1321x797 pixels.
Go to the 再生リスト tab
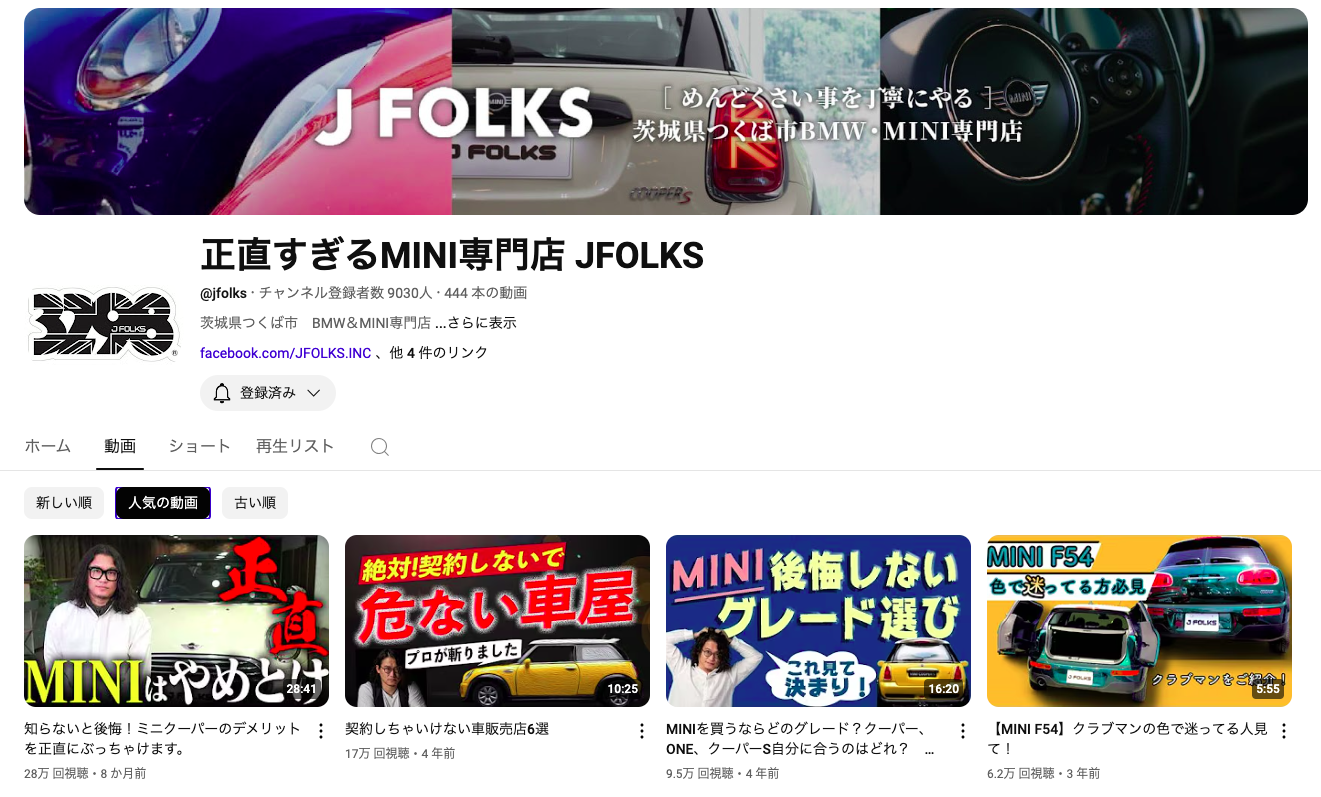pos(295,446)
